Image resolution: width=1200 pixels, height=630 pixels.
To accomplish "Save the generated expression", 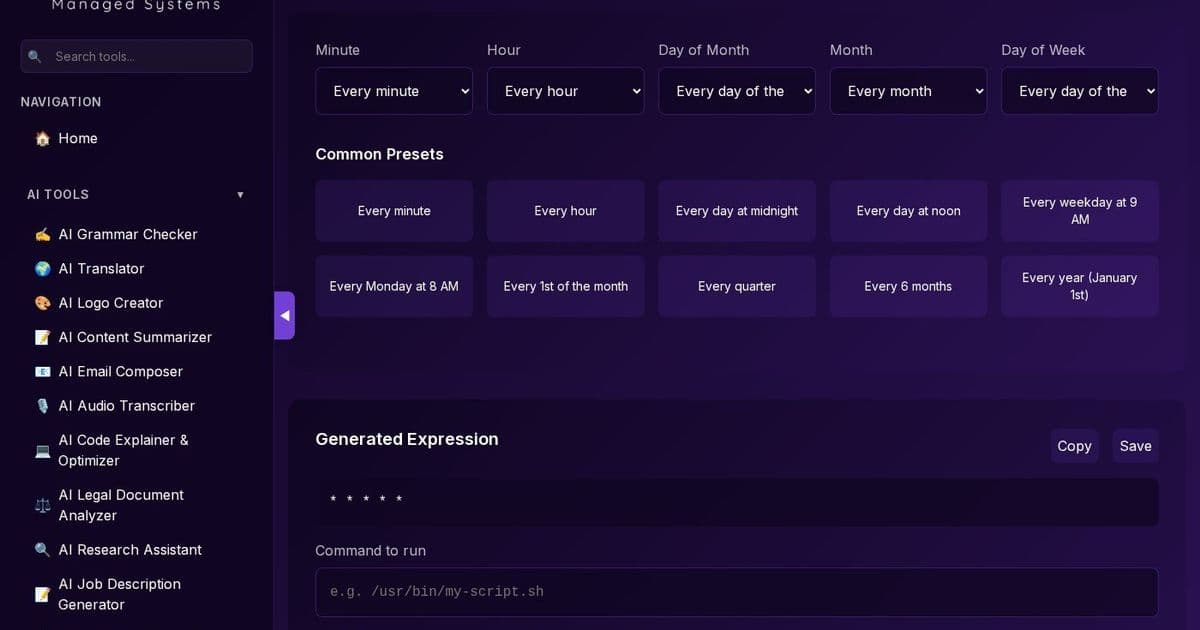I will [x=1135, y=446].
